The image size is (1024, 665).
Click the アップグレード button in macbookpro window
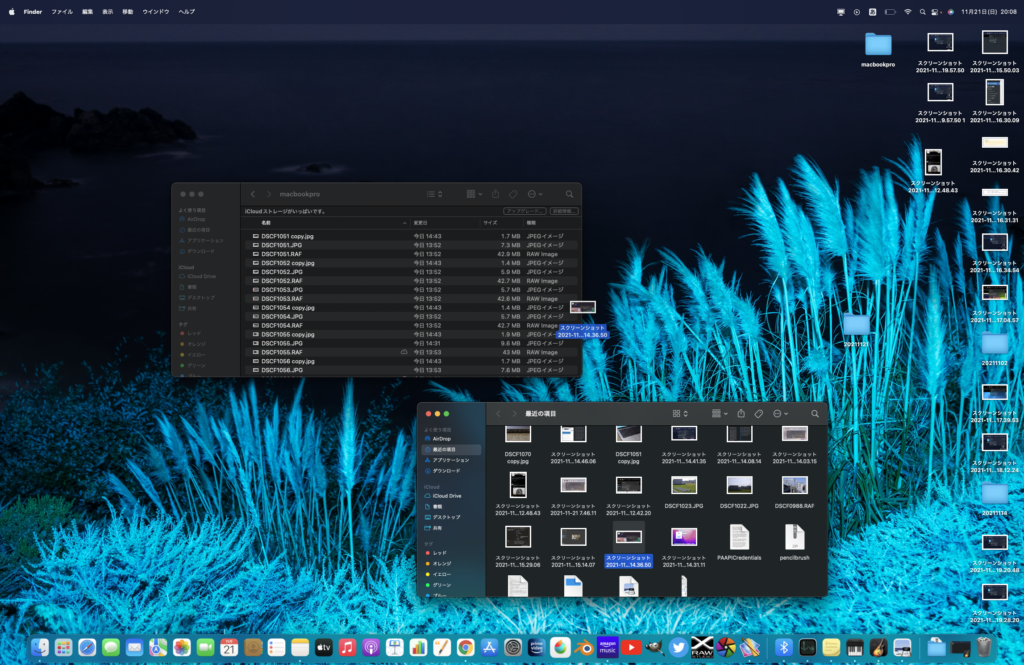tap(524, 211)
